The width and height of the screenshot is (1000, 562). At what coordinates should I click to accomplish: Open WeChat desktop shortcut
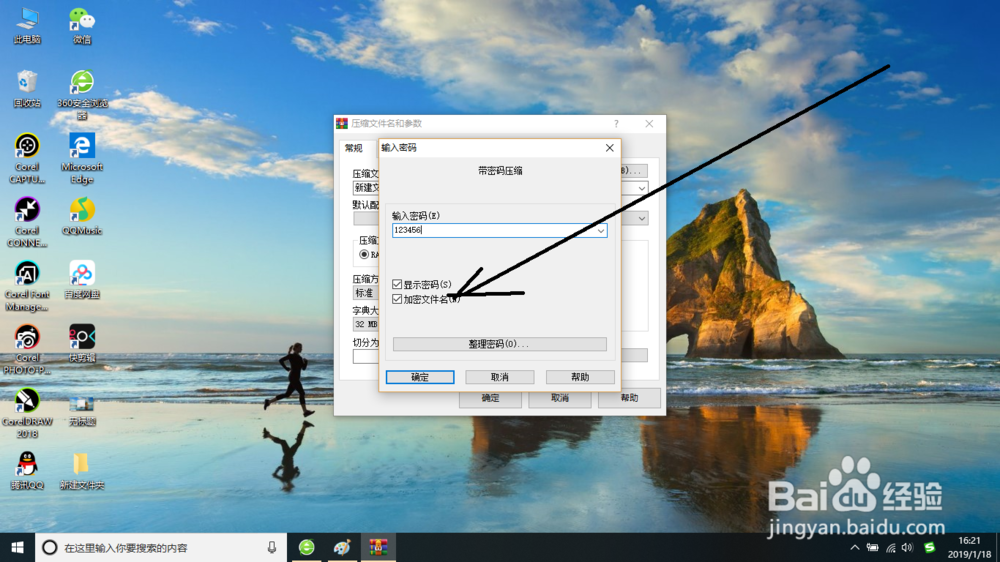[x=82, y=26]
